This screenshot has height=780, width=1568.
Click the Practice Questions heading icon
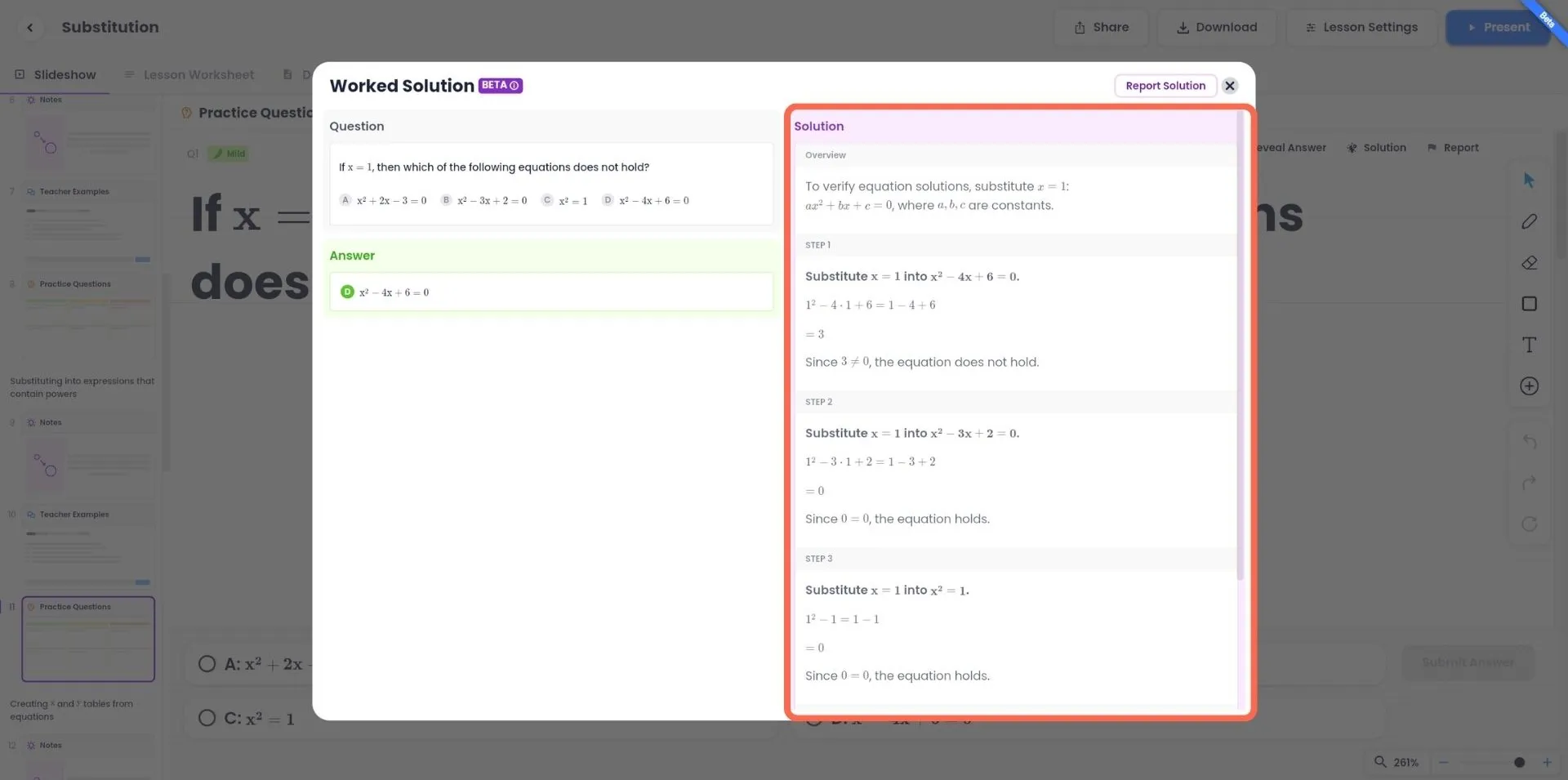(x=186, y=113)
